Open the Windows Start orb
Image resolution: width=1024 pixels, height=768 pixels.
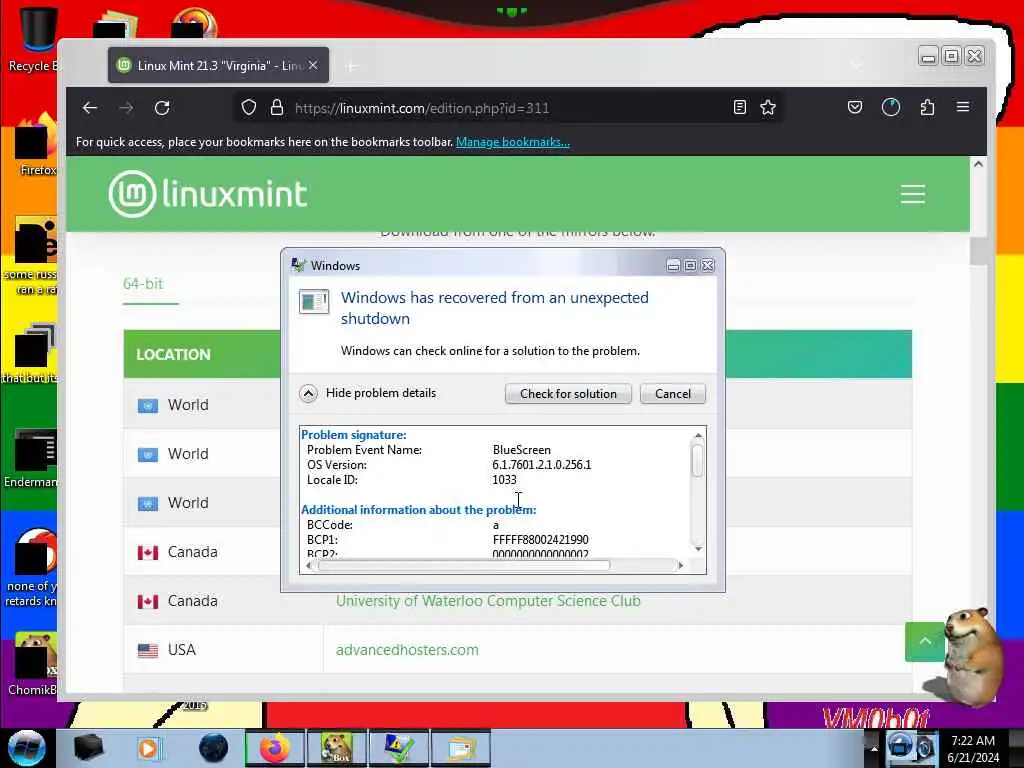click(x=27, y=748)
